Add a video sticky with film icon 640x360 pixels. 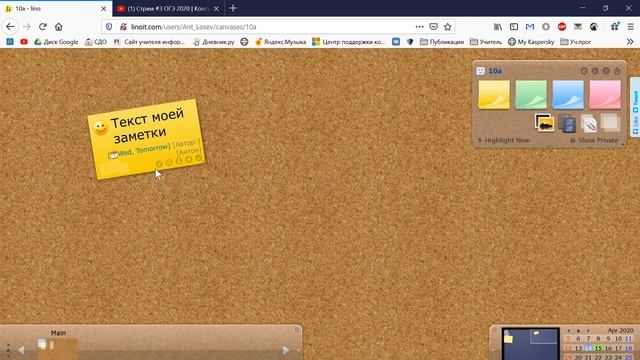[567, 124]
